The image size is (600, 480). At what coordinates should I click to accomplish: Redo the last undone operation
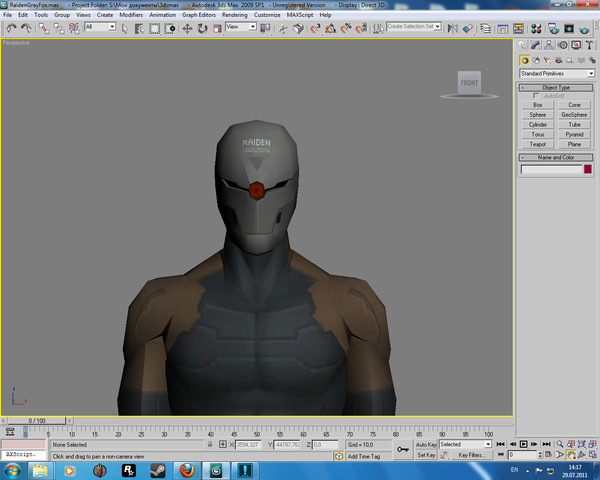26,28
